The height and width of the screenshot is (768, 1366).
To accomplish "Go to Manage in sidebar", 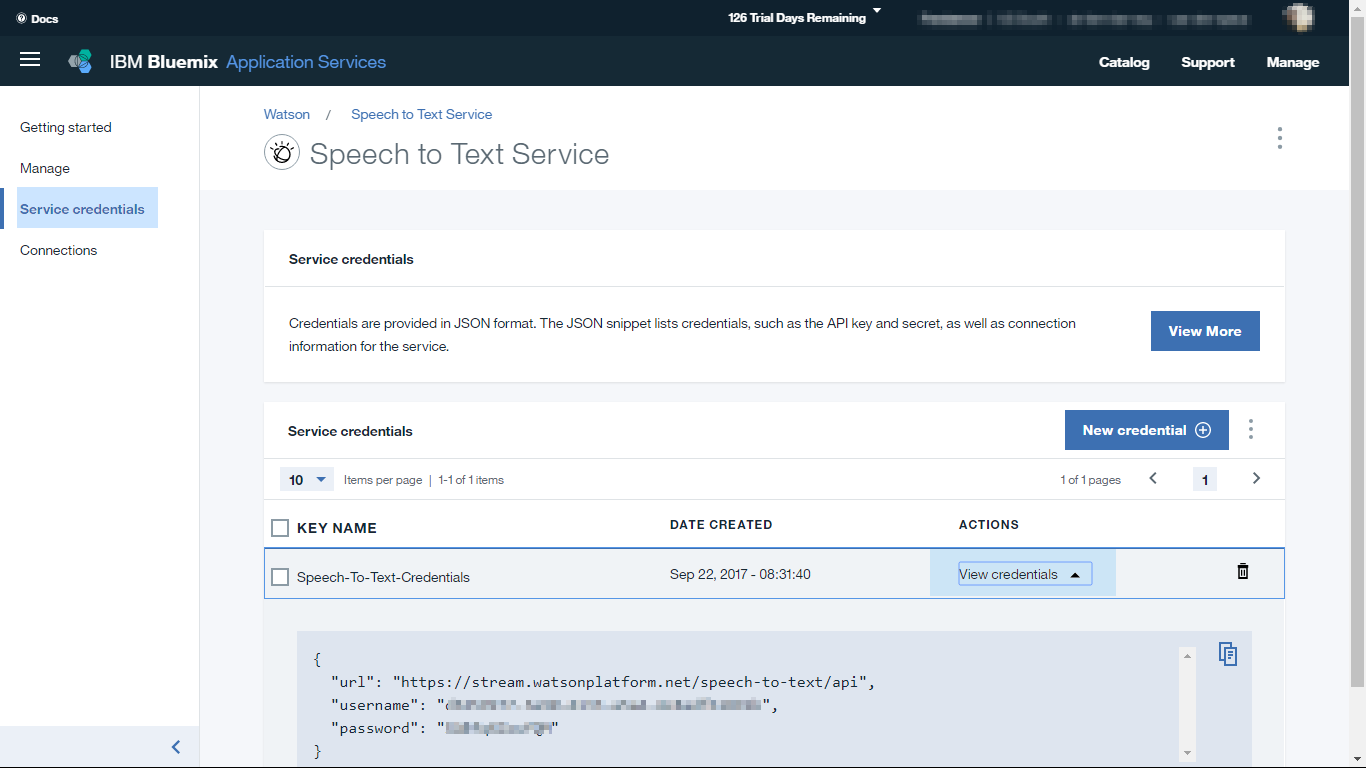I will [45, 168].
